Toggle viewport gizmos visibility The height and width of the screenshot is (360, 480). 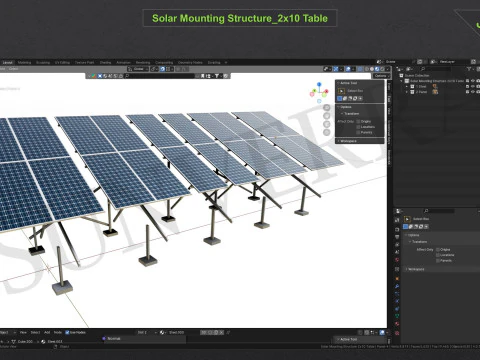tap(336, 69)
